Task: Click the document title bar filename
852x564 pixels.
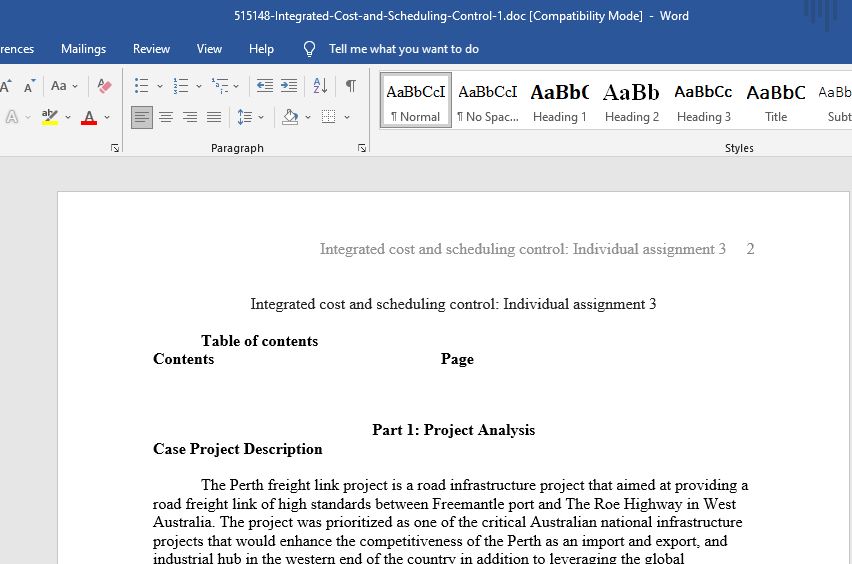Action: click(380, 16)
